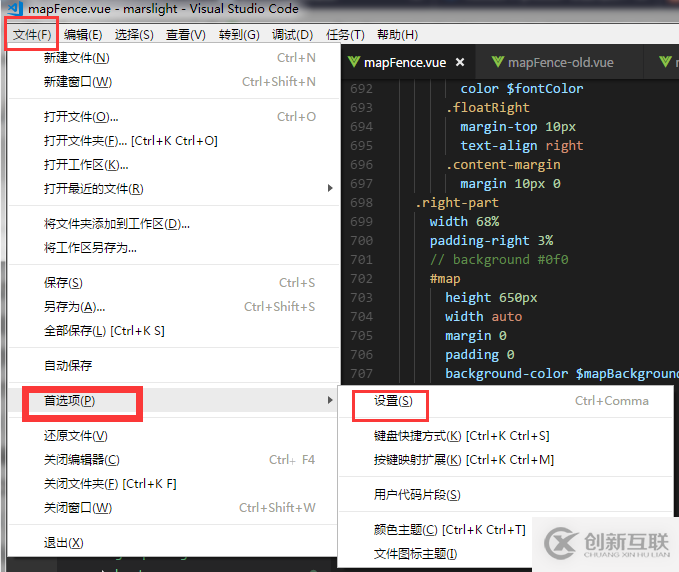Viewport: 679px width, 572px height.
Task: Click 另存为(A)... menu entry
Action: point(173,307)
